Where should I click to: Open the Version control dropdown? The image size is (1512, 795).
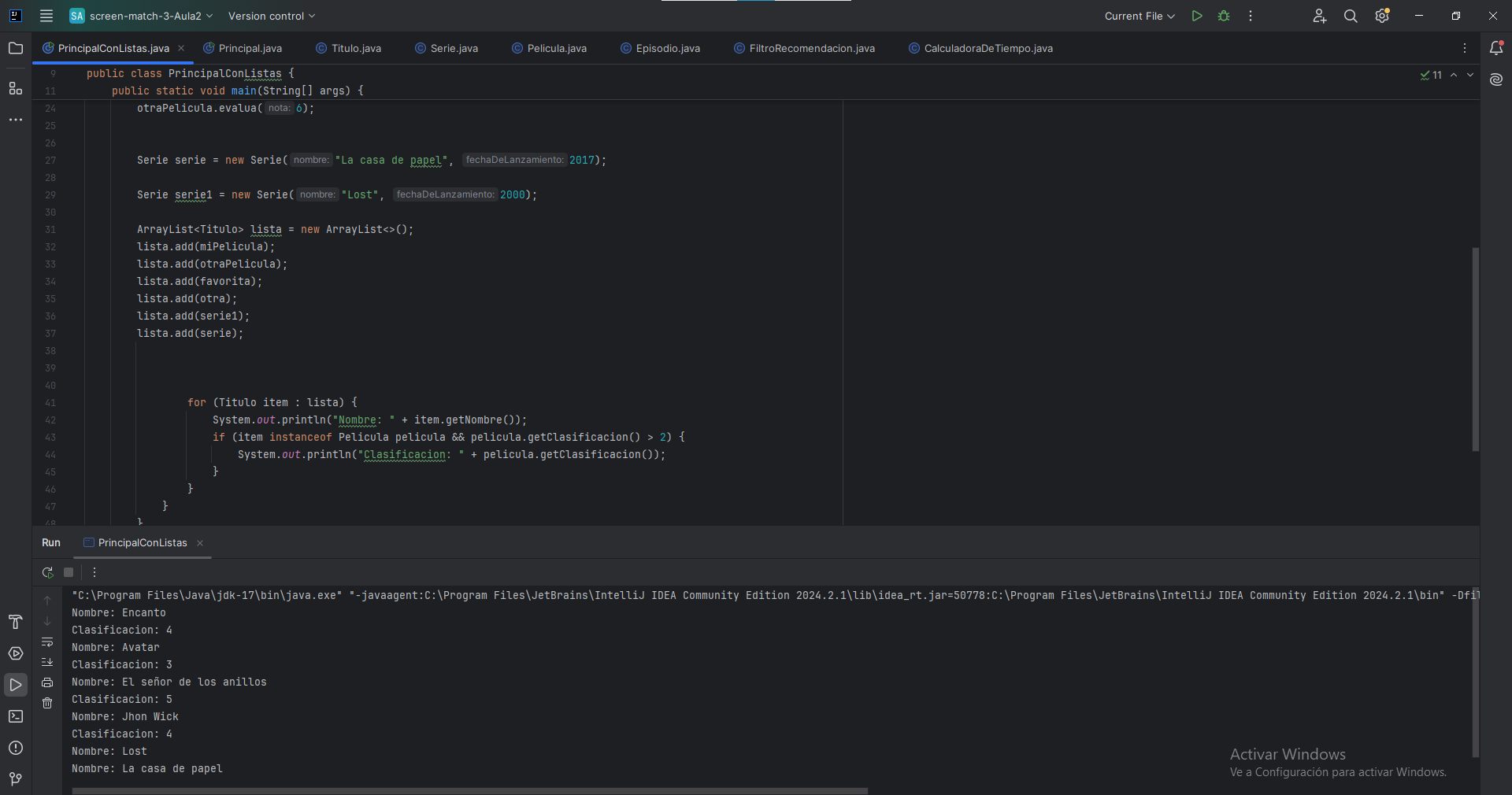[x=272, y=16]
